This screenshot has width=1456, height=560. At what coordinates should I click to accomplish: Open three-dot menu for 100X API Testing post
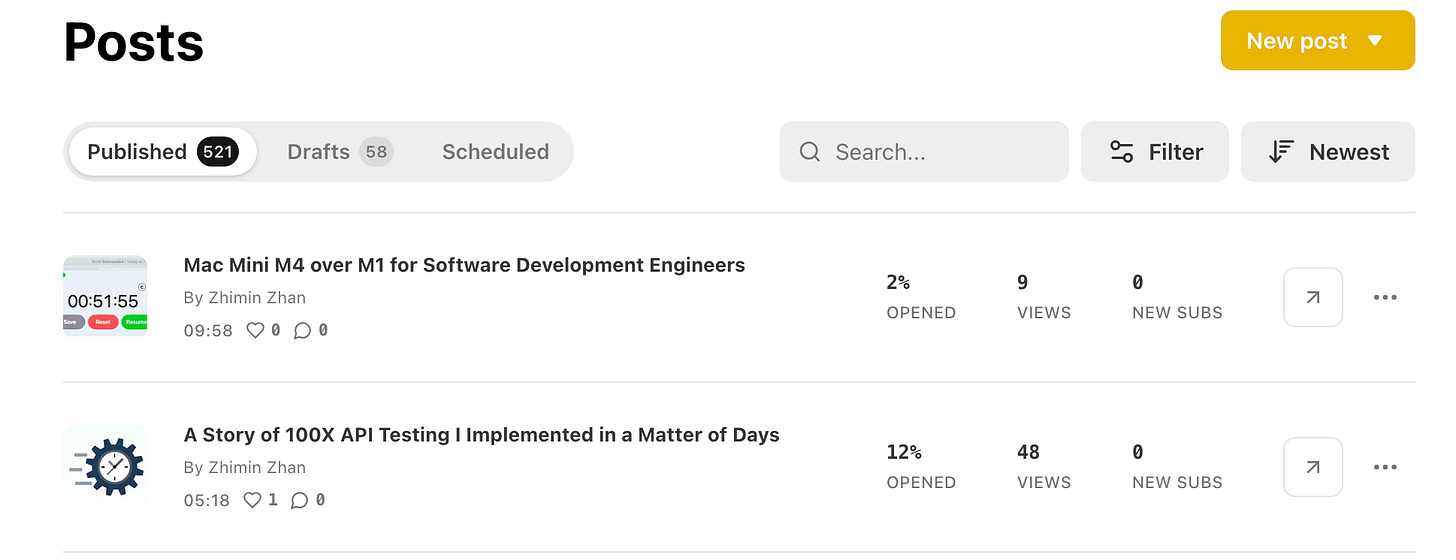[x=1385, y=467]
